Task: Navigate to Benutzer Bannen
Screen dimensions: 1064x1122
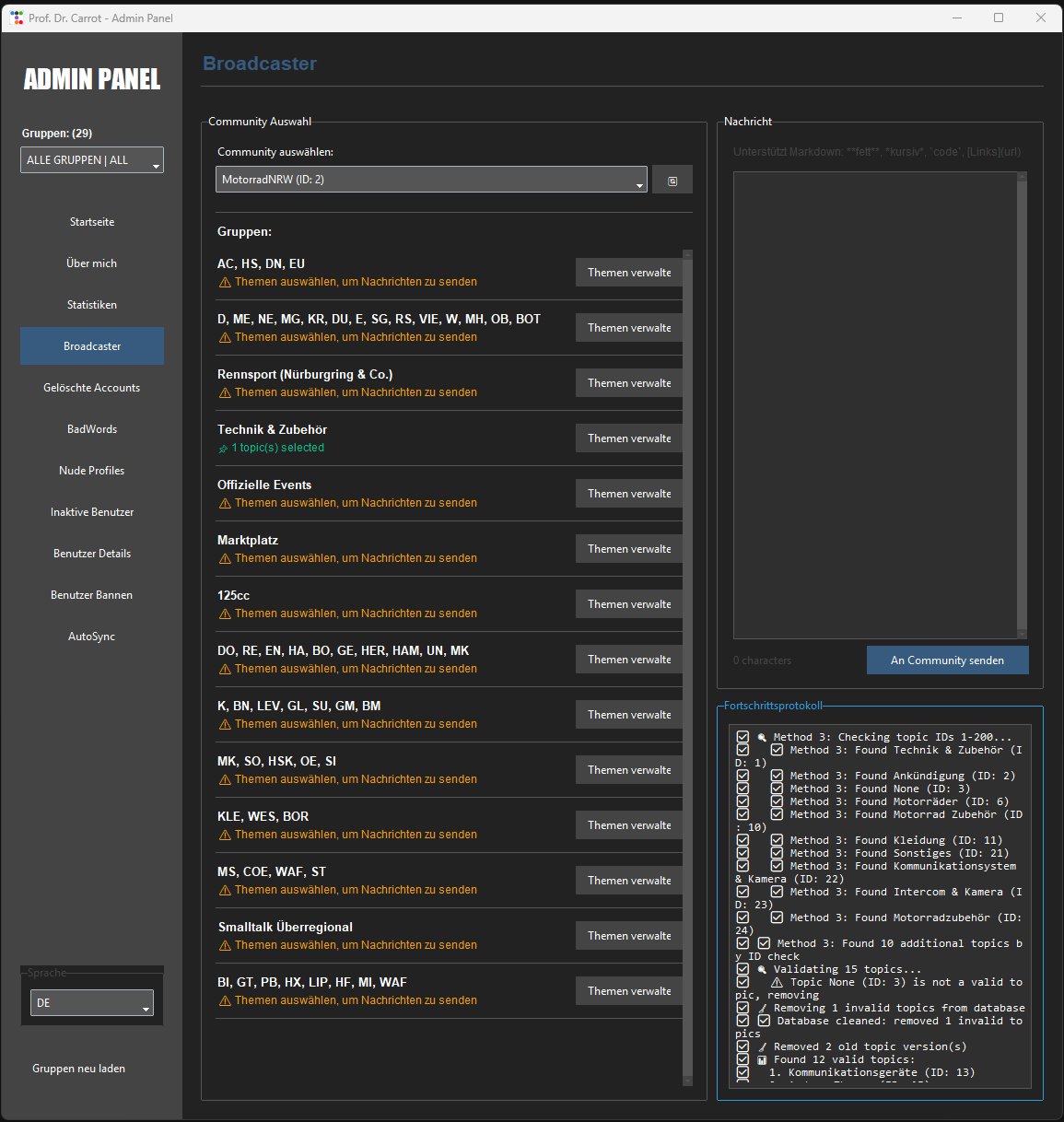Action: tap(92, 595)
